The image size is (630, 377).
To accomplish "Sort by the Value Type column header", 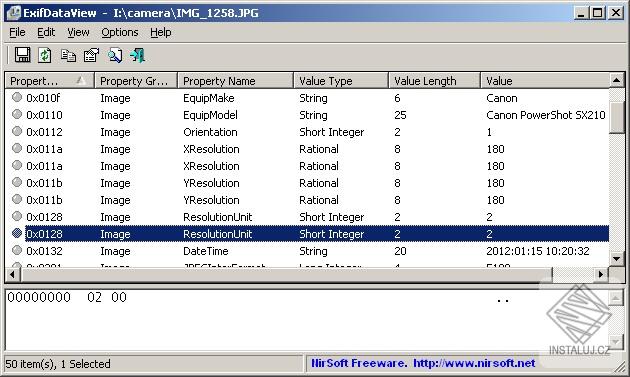I will [x=342, y=81].
